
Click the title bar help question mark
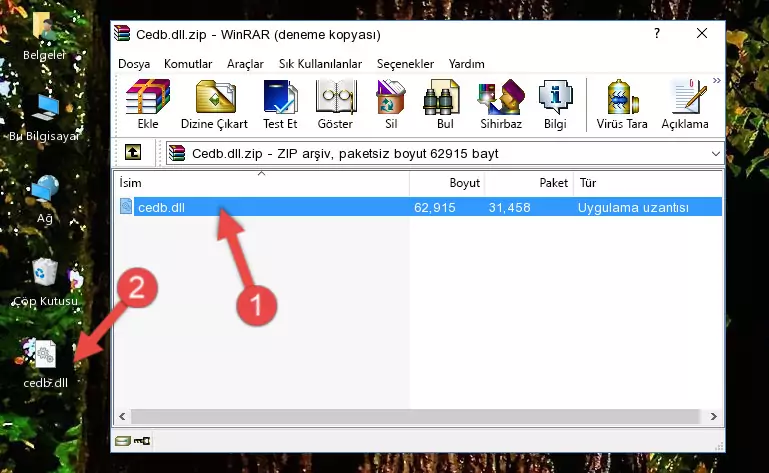tap(657, 33)
